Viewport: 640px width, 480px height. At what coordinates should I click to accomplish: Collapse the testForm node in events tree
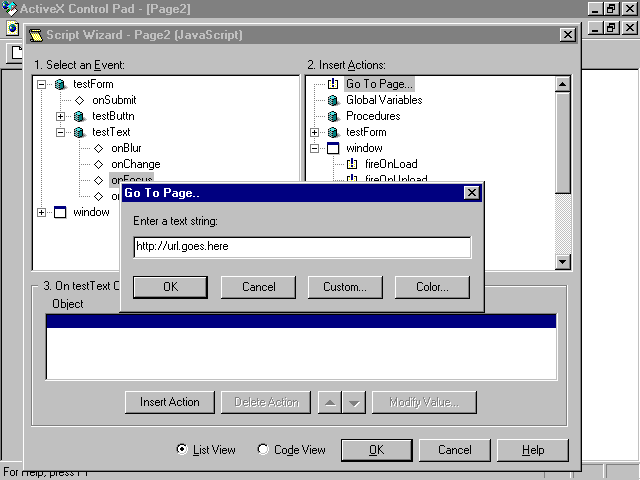pyautogui.click(x=42, y=84)
